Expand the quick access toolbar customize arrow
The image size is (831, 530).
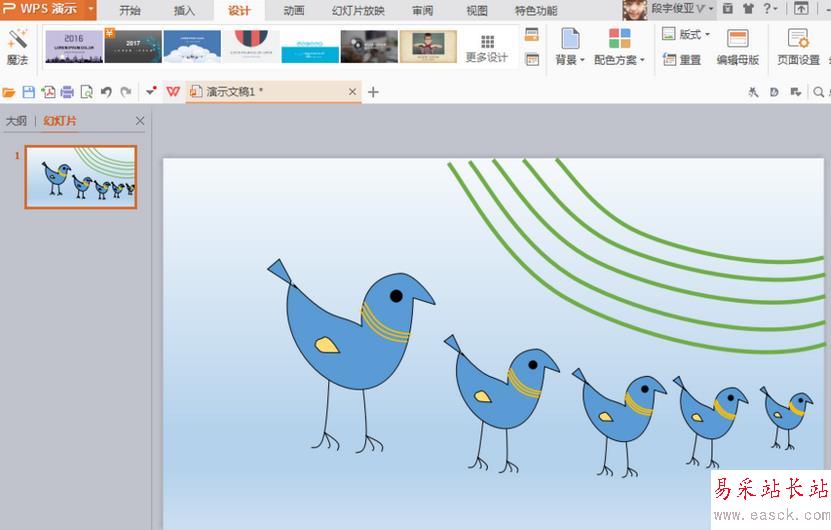pyautogui.click(x=151, y=91)
